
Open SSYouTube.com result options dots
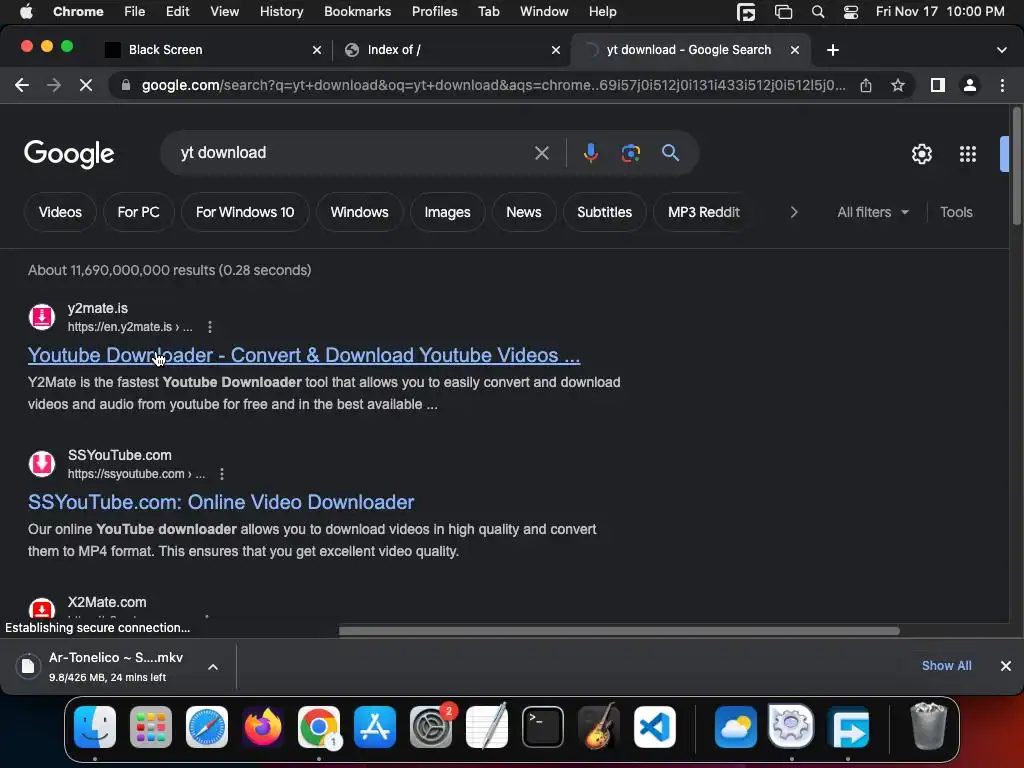[222, 474]
